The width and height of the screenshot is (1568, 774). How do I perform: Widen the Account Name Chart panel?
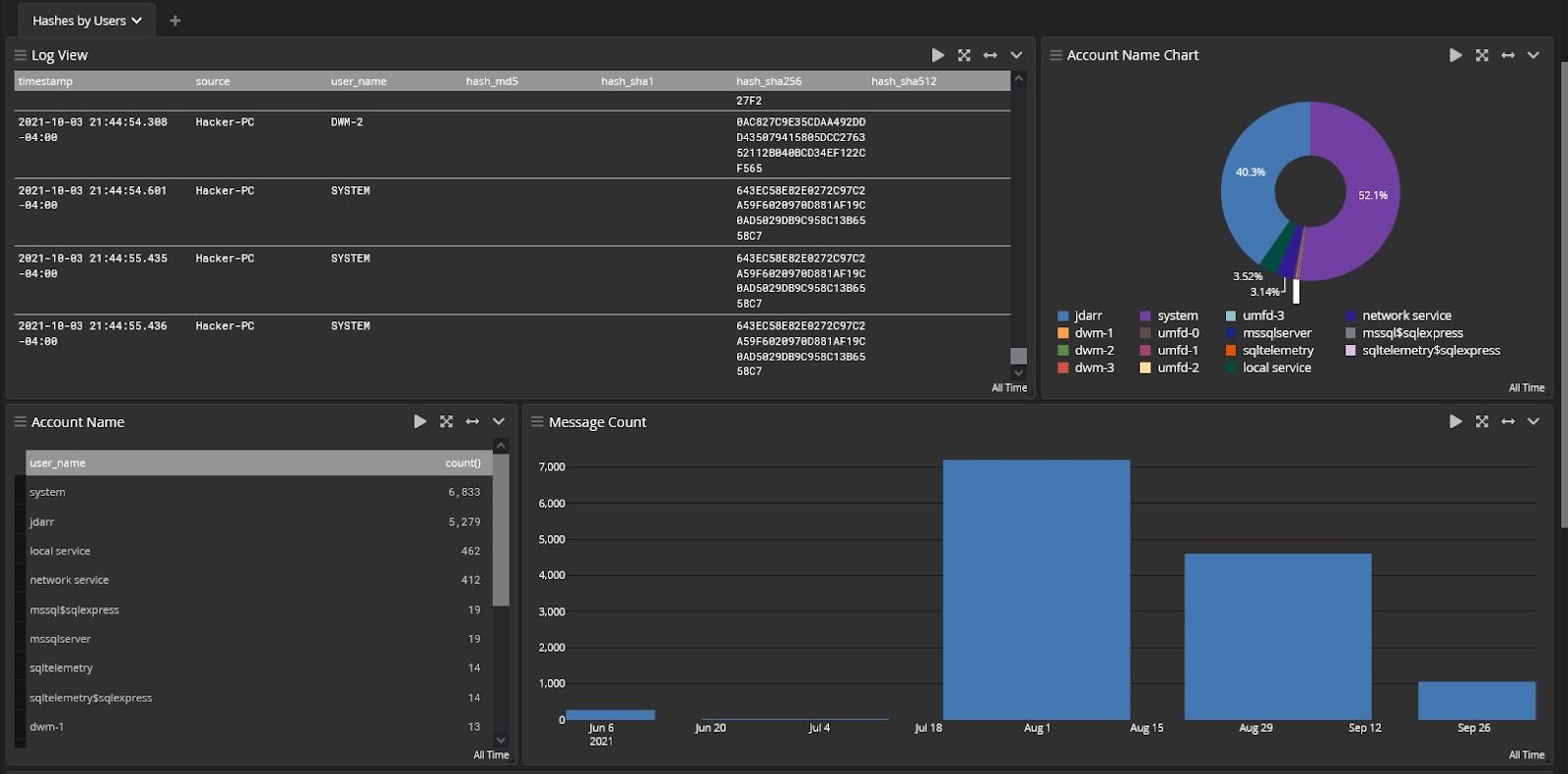1507,55
